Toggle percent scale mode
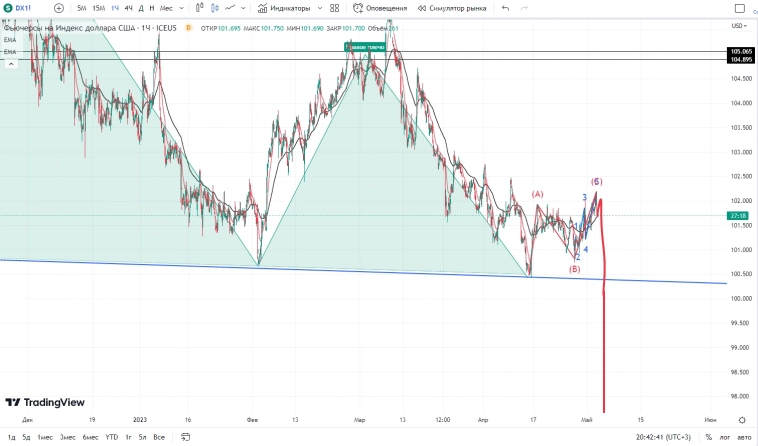758x446 pixels. pyautogui.click(x=708, y=437)
